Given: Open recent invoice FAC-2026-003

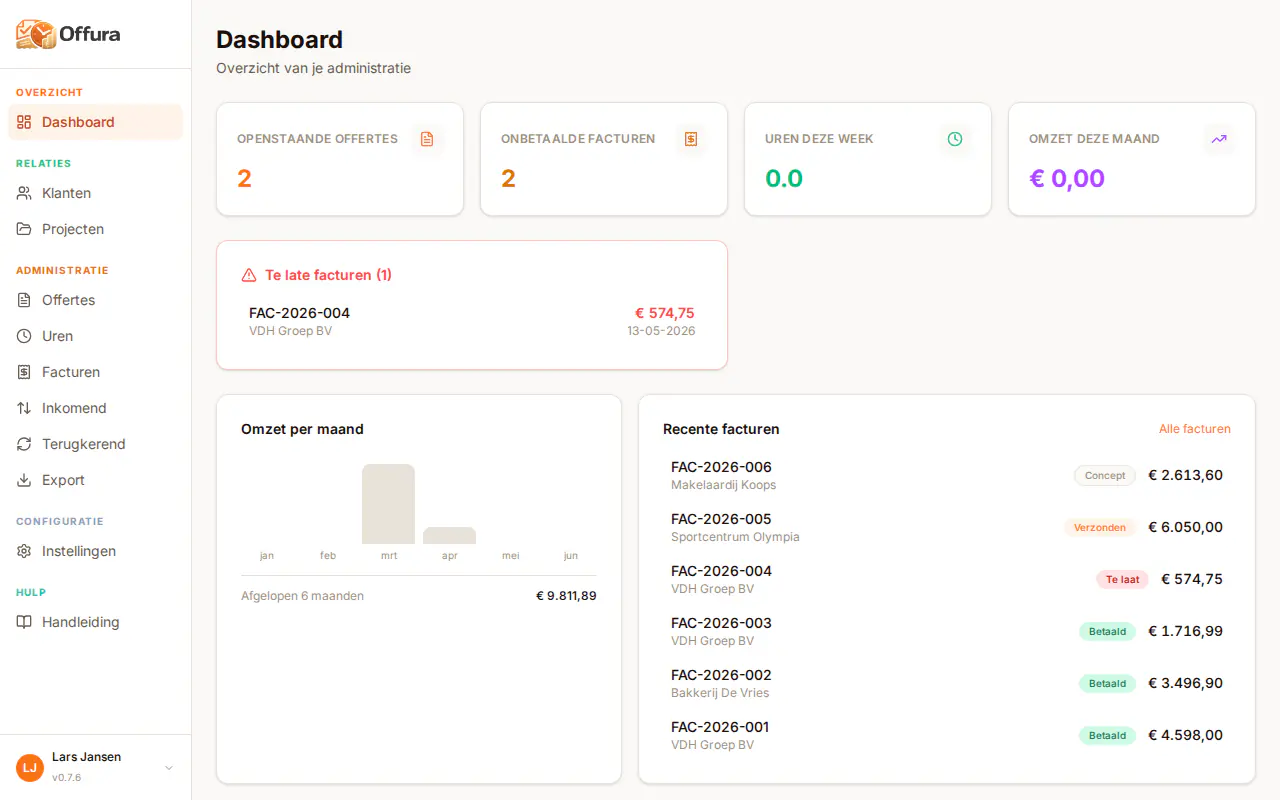Looking at the screenshot, I should point(947,631).
